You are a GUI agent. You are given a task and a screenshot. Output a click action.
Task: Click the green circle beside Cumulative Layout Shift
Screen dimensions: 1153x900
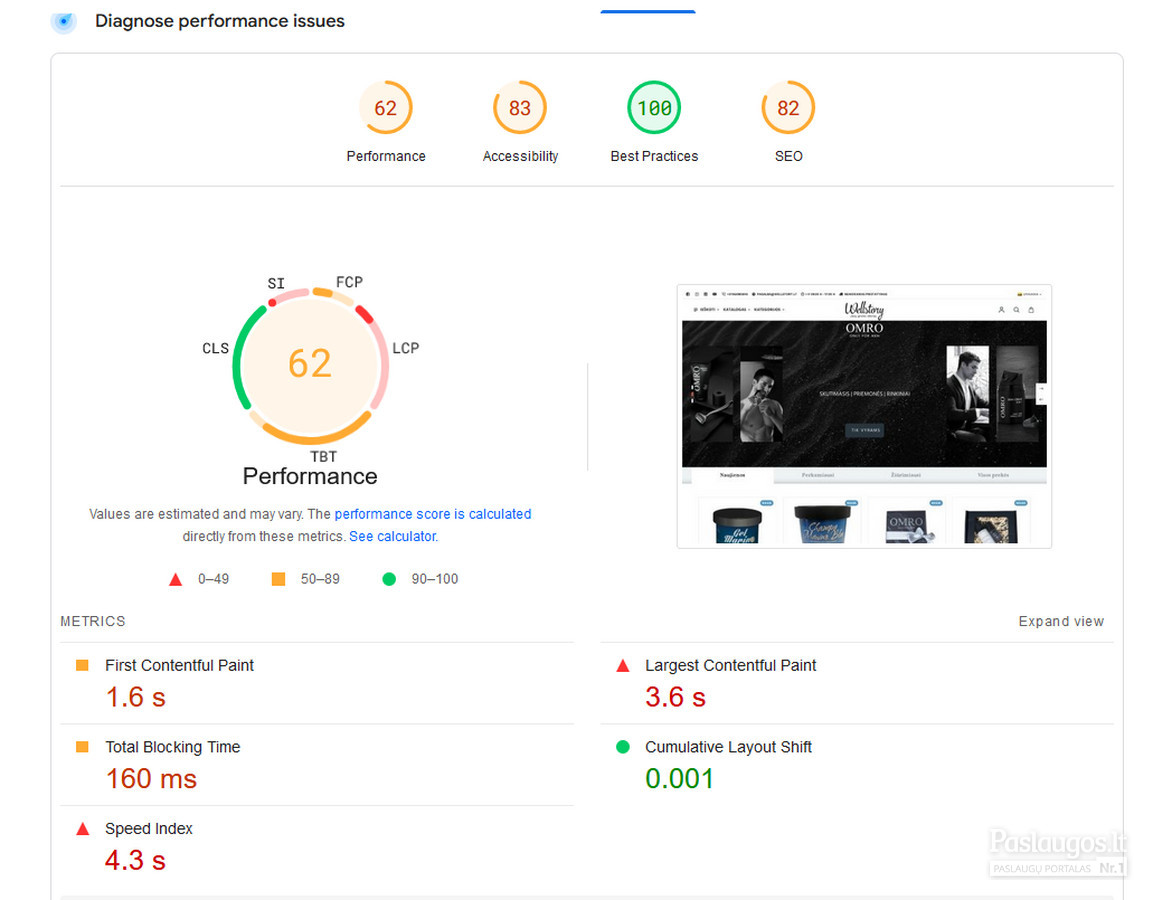click(623, 747)
